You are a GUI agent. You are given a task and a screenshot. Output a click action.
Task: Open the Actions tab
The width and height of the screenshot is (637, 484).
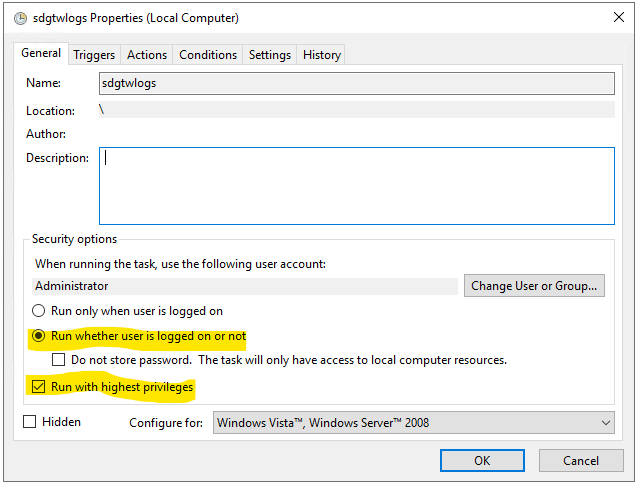coord(147,55)
